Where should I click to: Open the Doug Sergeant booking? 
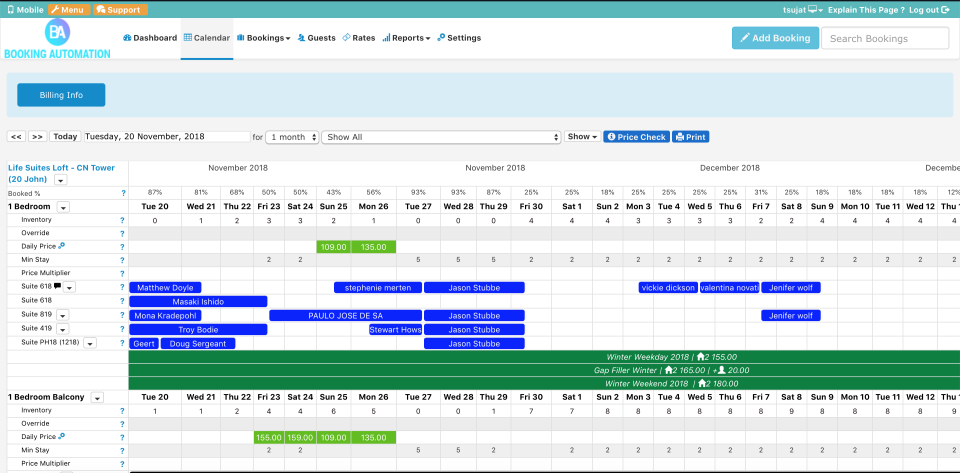point(198,344)
